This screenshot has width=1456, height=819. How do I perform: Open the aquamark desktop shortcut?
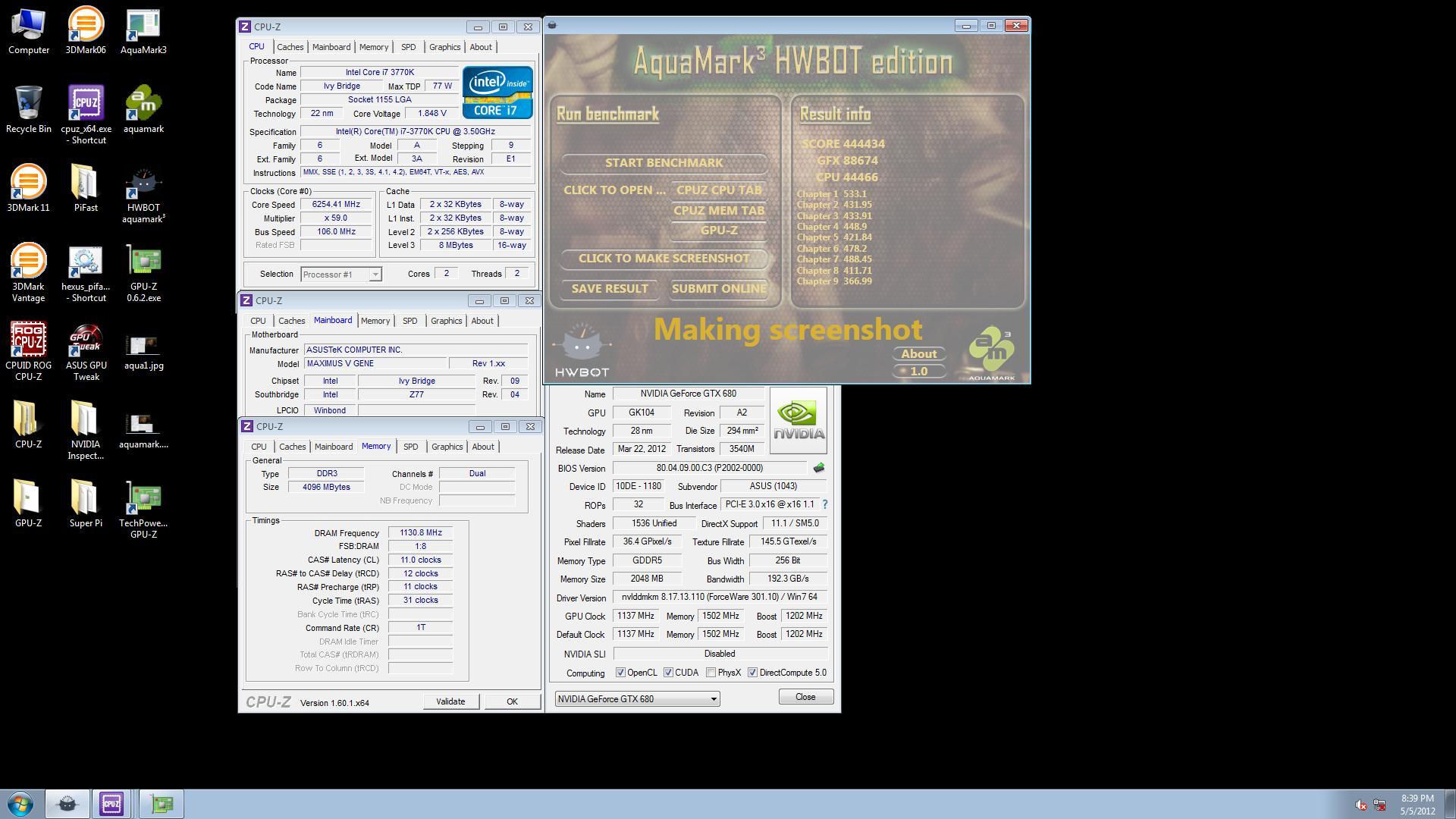143,109
